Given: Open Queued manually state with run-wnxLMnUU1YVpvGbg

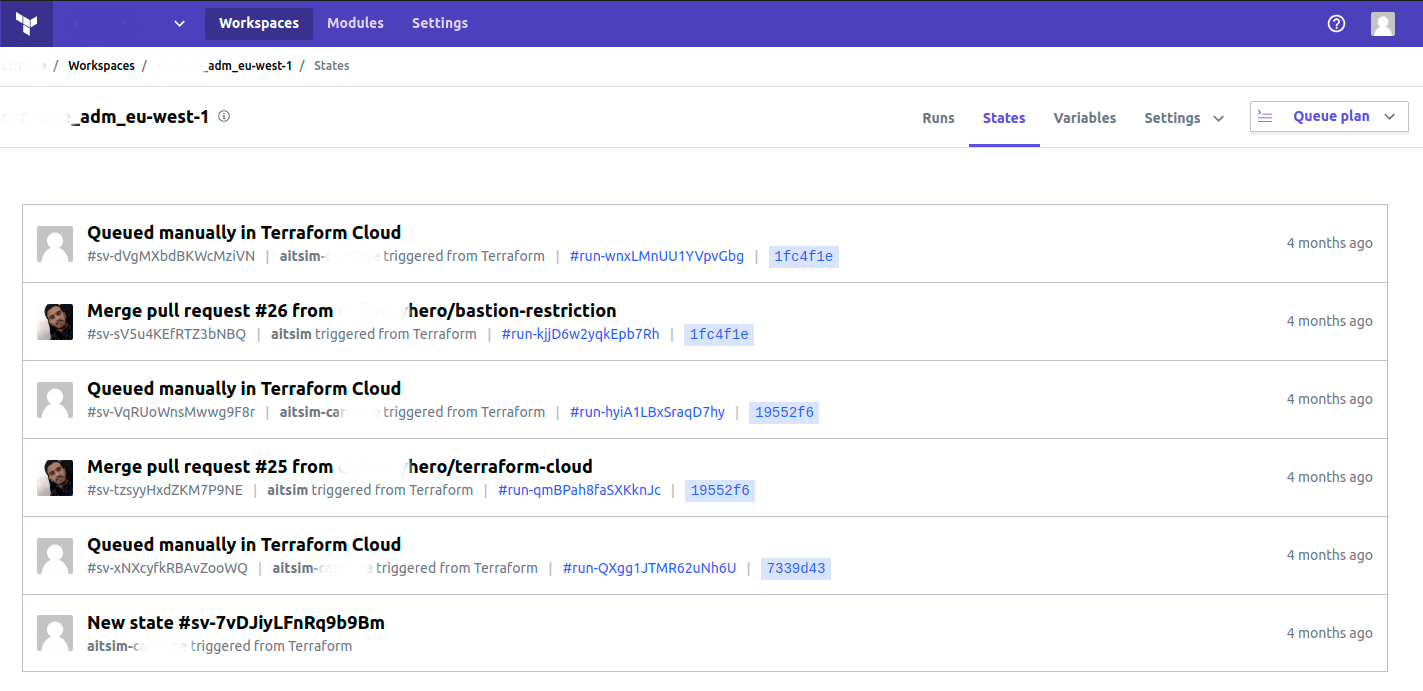Looking at the screenshot, I should tap(244, 233).
